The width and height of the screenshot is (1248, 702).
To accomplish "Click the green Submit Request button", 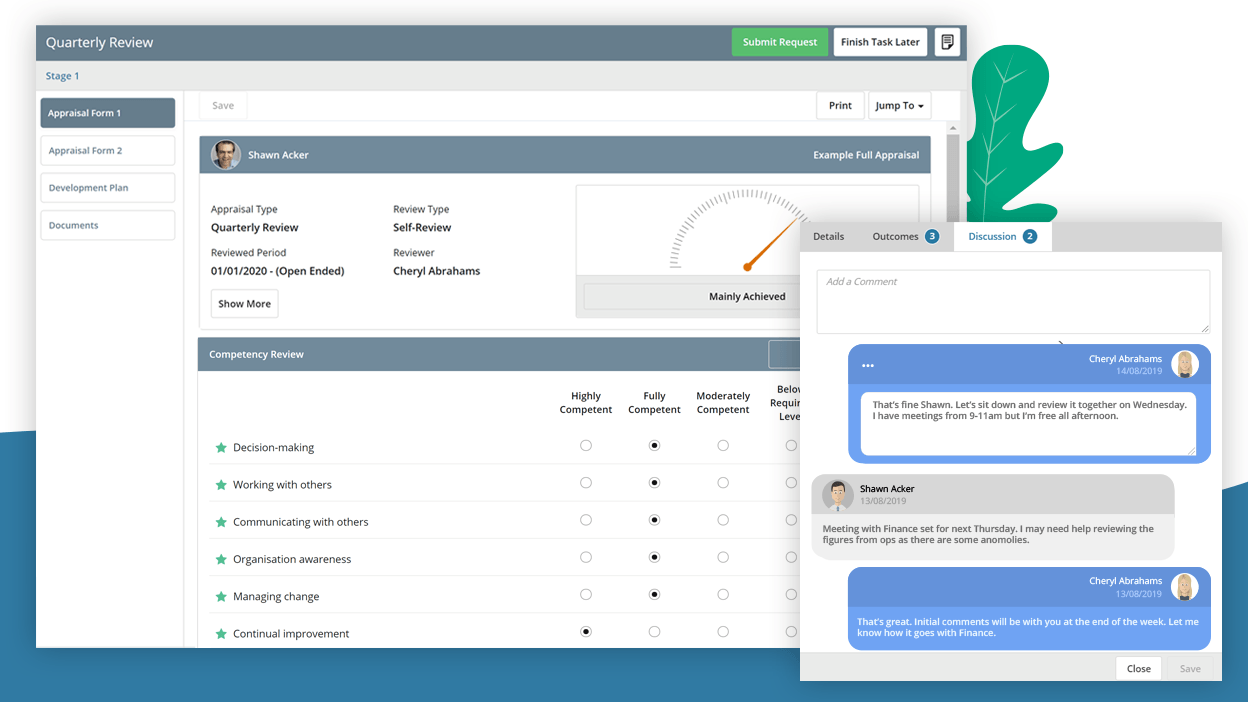I will pos(779,42).
